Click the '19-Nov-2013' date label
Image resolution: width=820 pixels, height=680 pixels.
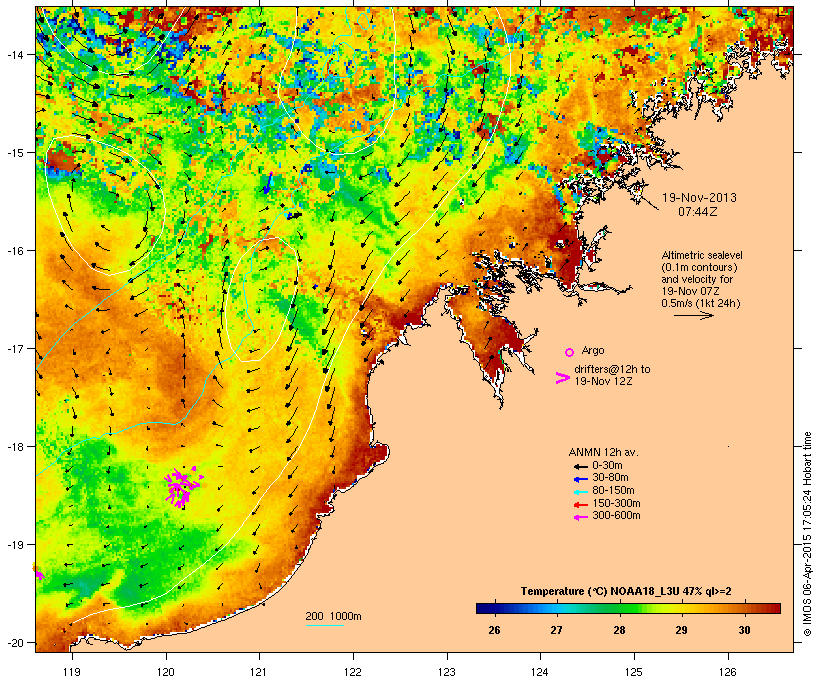(699, 198)
